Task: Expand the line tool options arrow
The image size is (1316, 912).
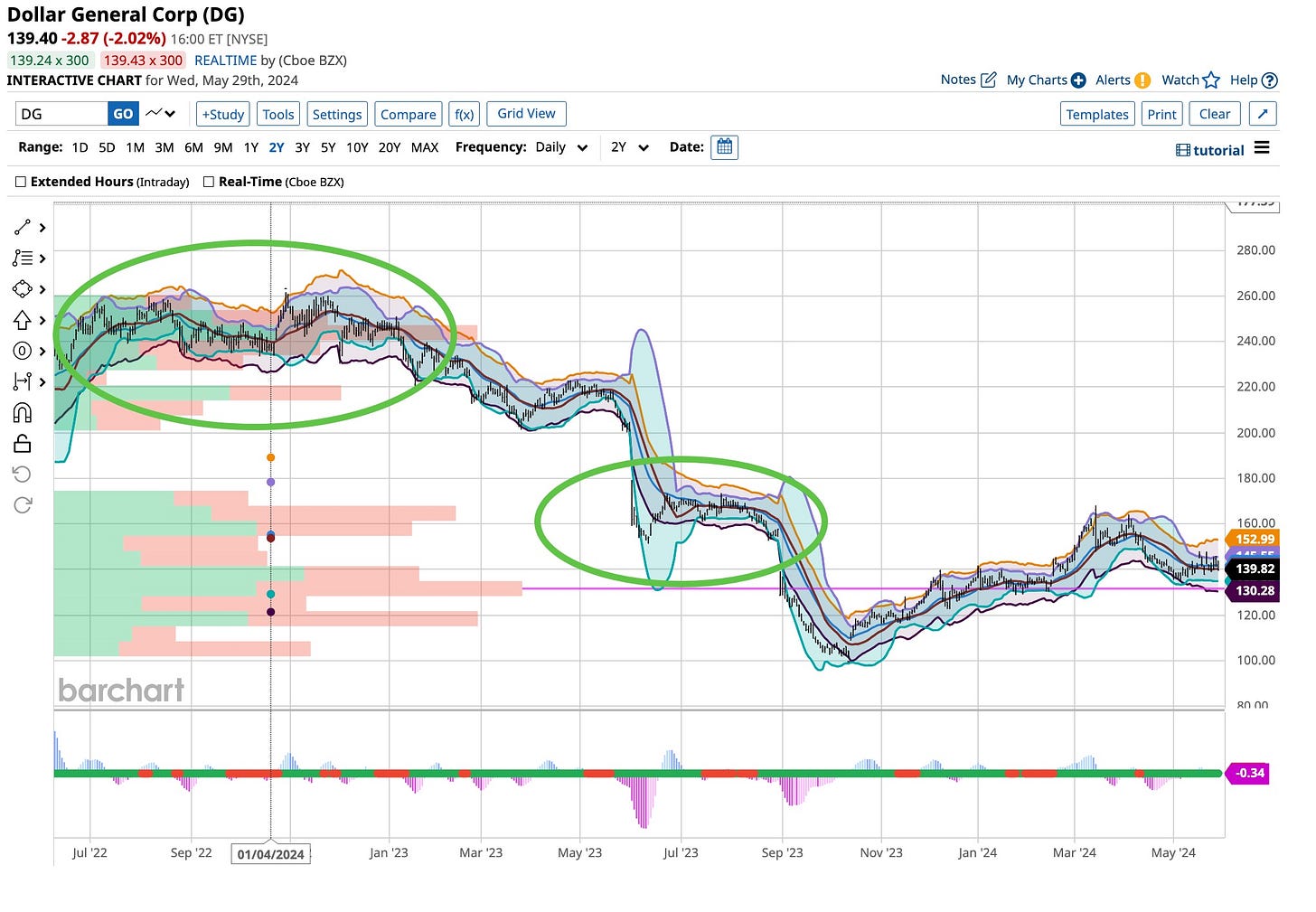Action: tap(42, 228)
